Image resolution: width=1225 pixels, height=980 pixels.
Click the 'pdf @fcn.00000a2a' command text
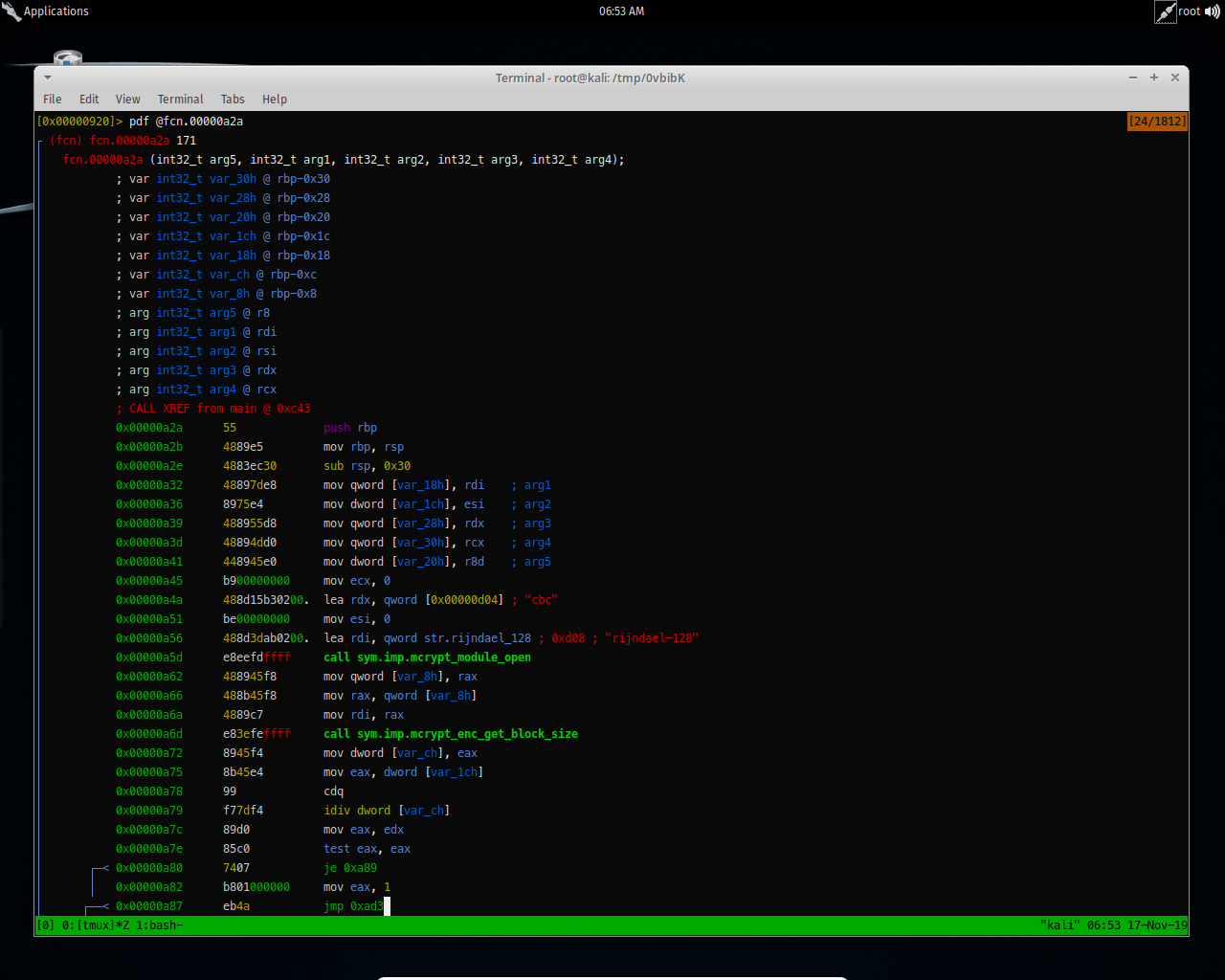point(187,122)
